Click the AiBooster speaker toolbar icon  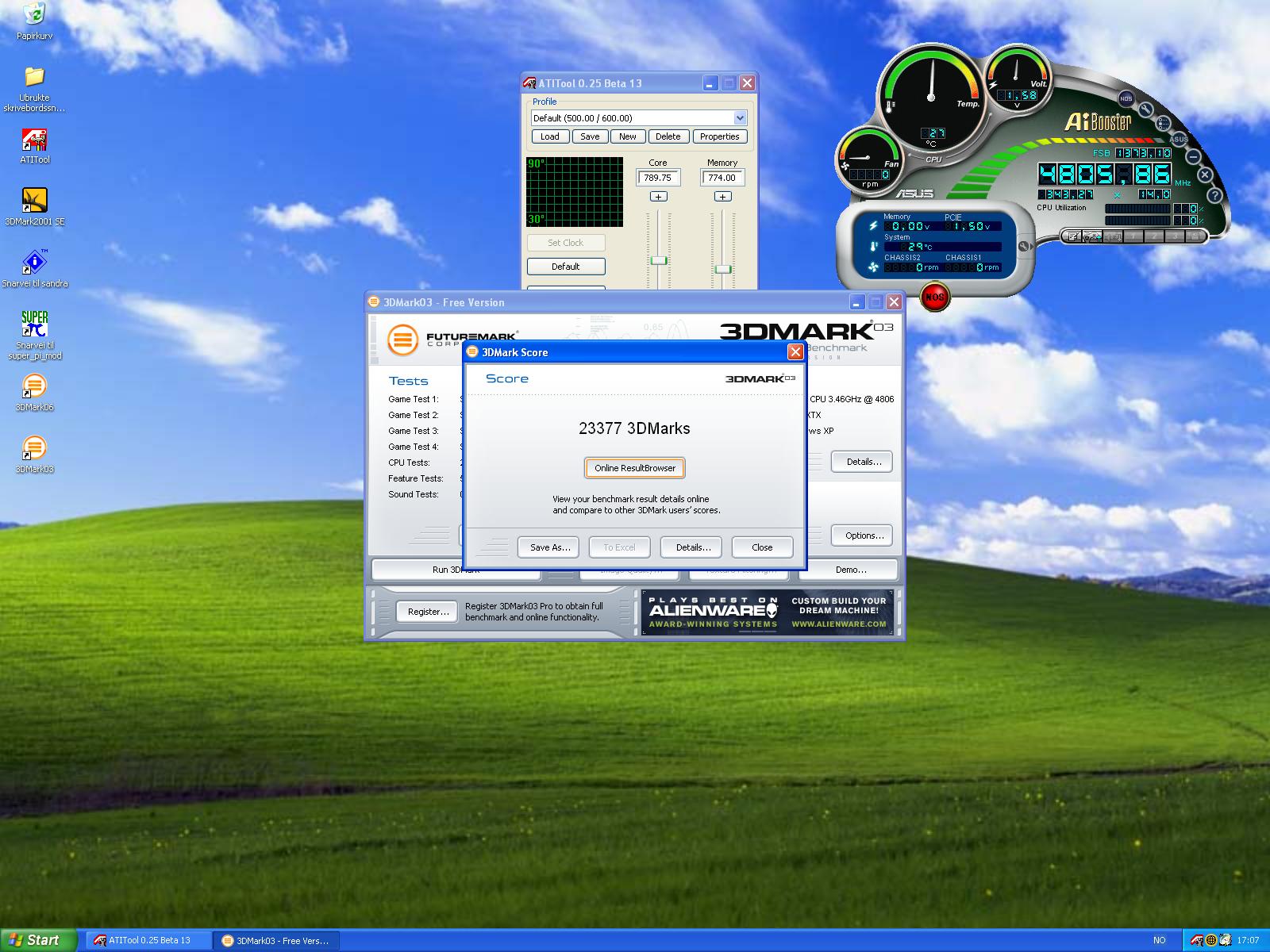click(x=1114, y=236)
